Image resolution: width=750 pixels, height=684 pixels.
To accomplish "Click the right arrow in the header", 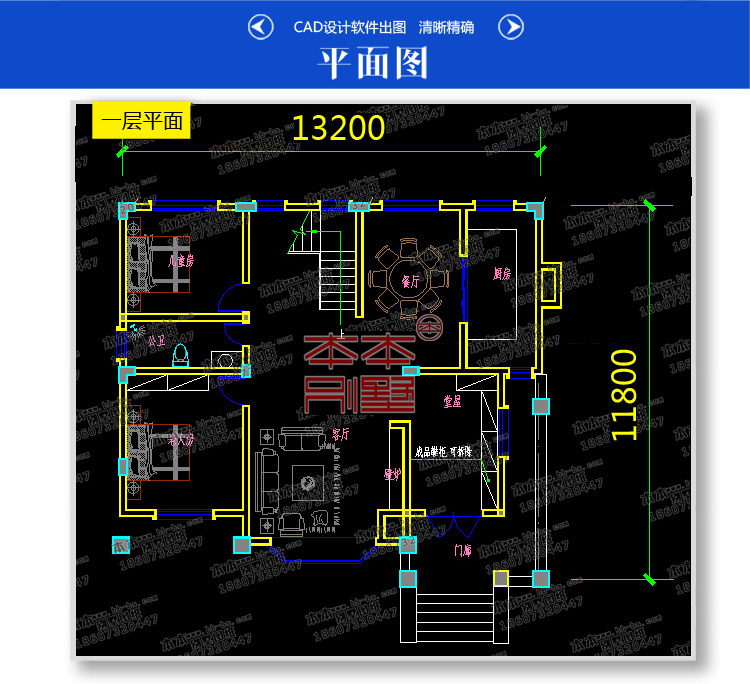I will (x=511, y=27).
